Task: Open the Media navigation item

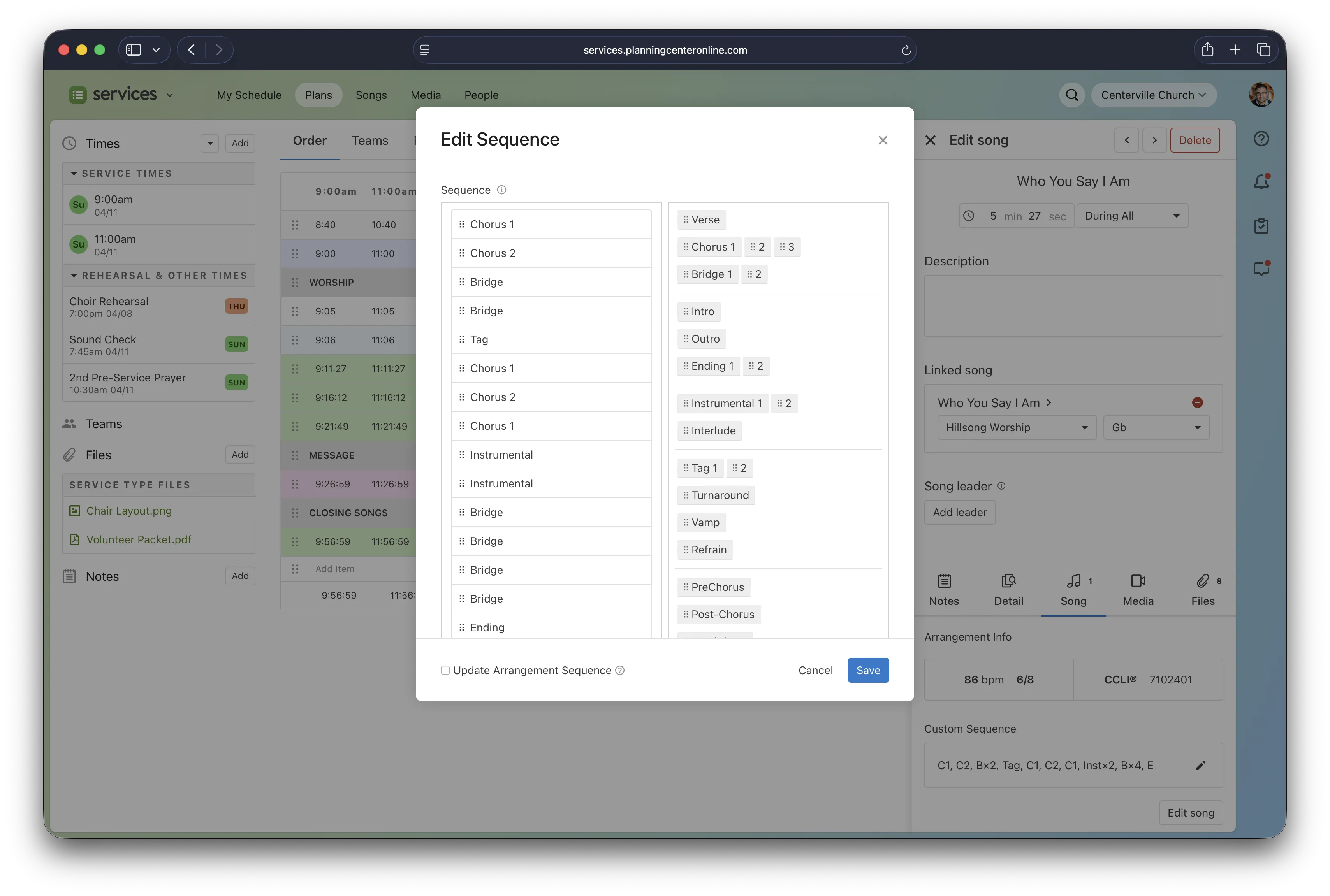Action: click(x=425, y=95)
